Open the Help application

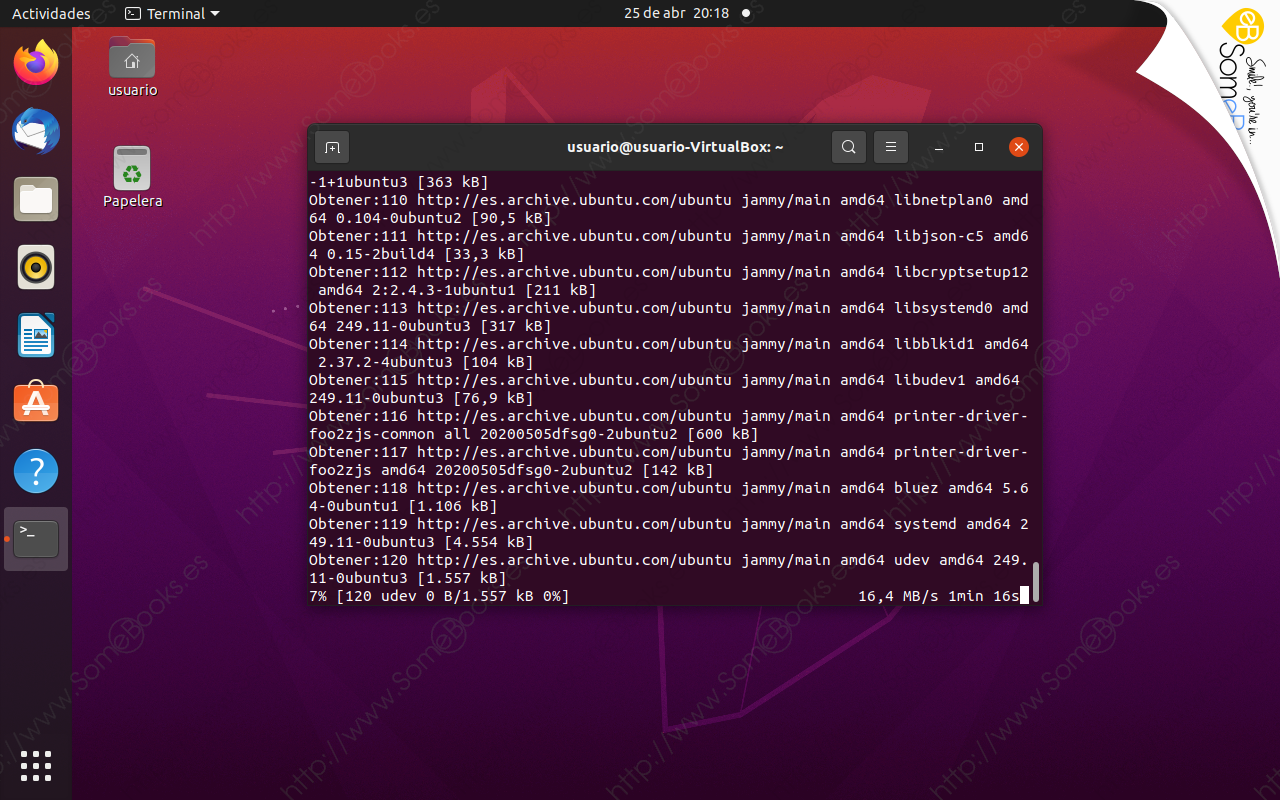coord(35,470)
